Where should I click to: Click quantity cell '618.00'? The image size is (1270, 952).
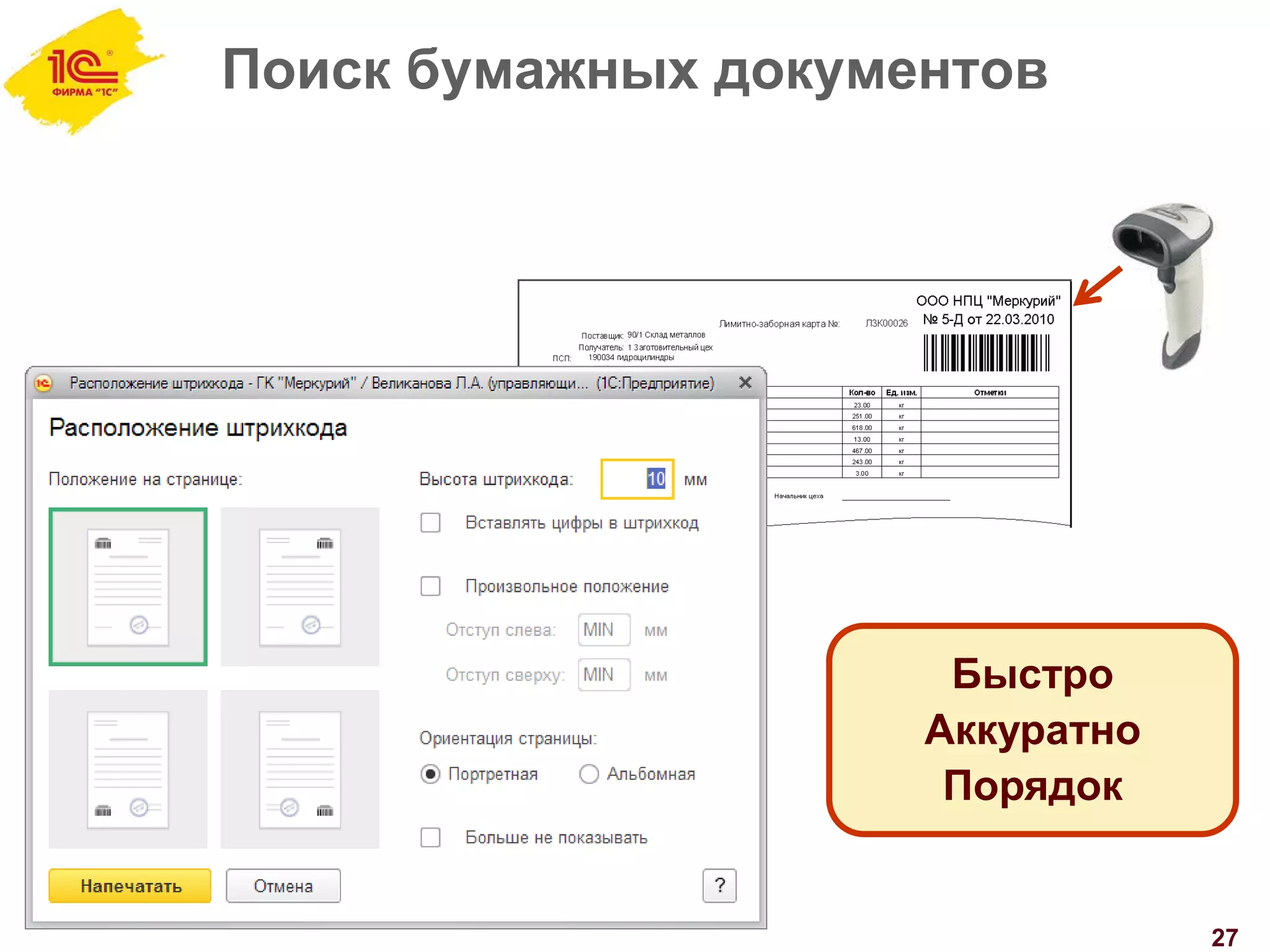(861, 428)
